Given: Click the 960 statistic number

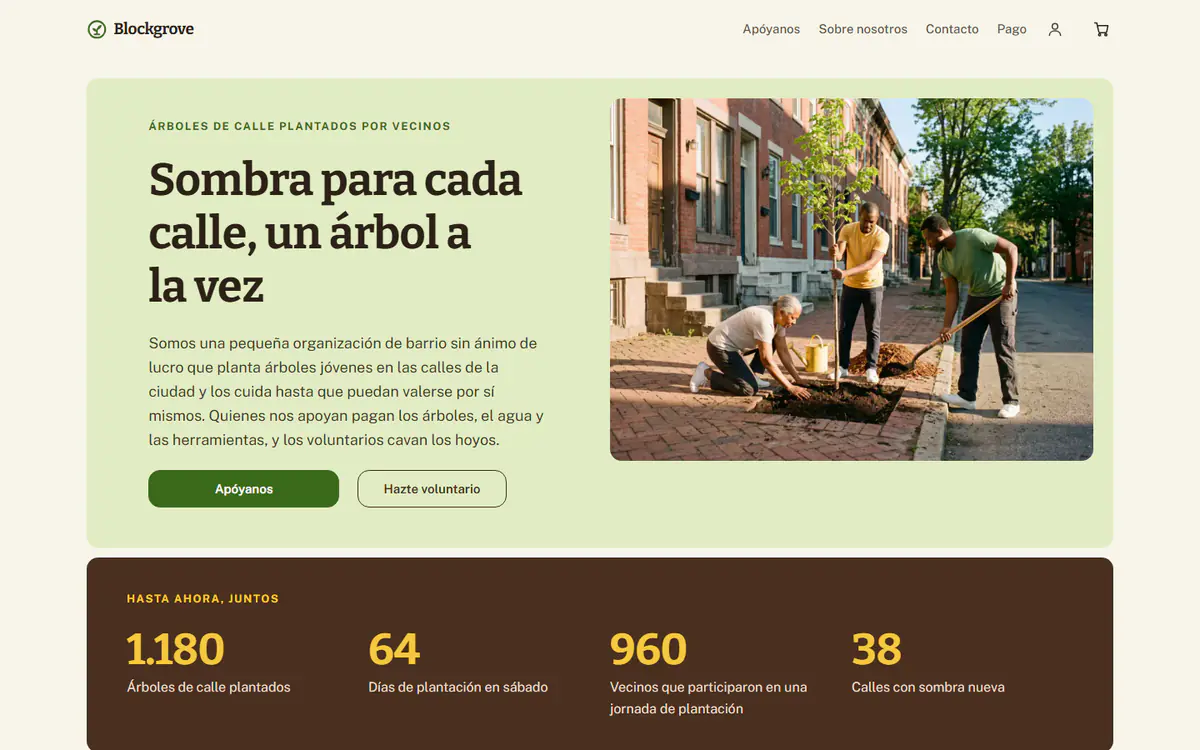Looking at the screenshot, I should [648, 649].
